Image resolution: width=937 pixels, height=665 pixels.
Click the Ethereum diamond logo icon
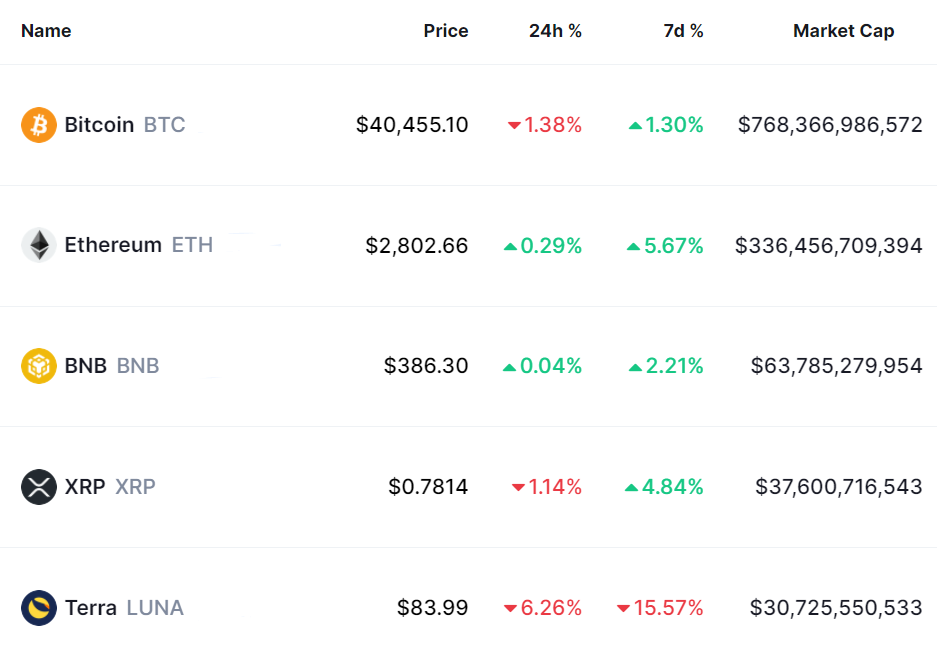[x=39, y=245]
